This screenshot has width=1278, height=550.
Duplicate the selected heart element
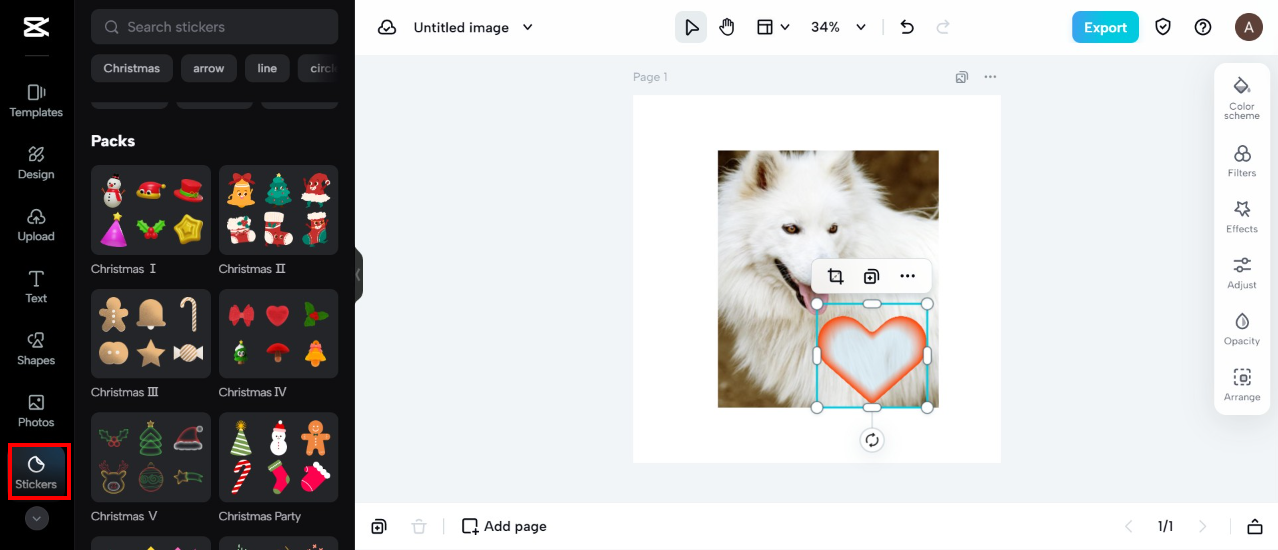pyautogui.click(x=871, y=277)
